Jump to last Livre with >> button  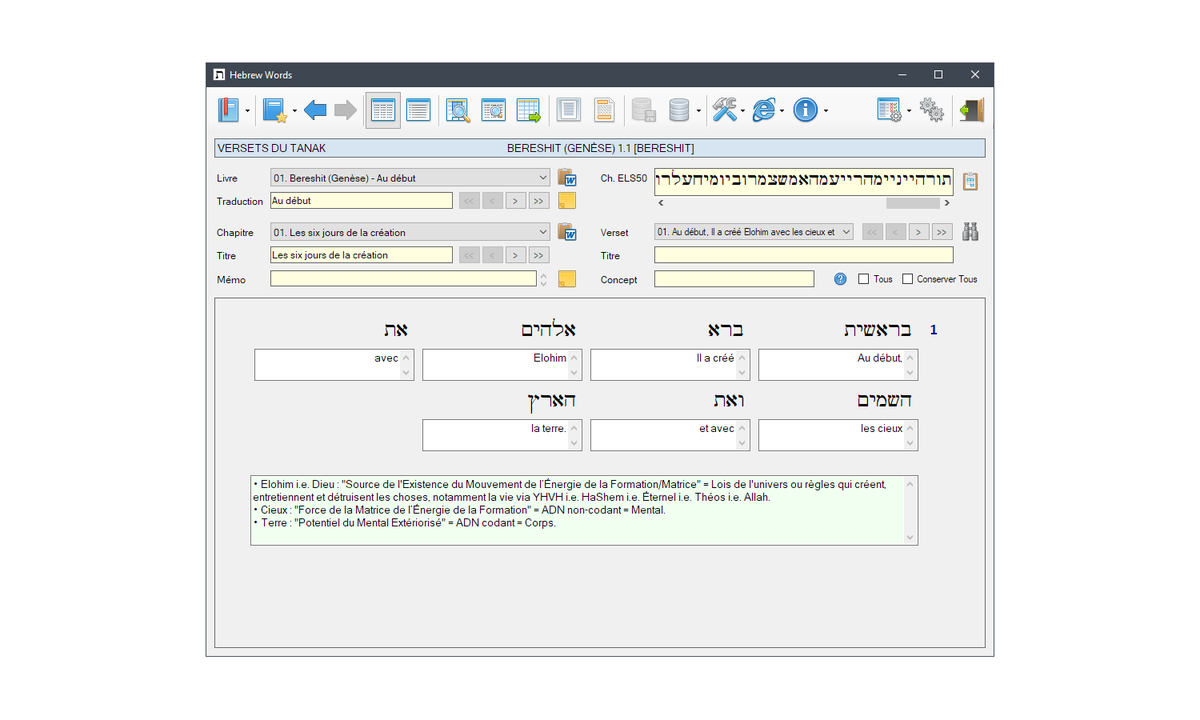click(538, 201)
